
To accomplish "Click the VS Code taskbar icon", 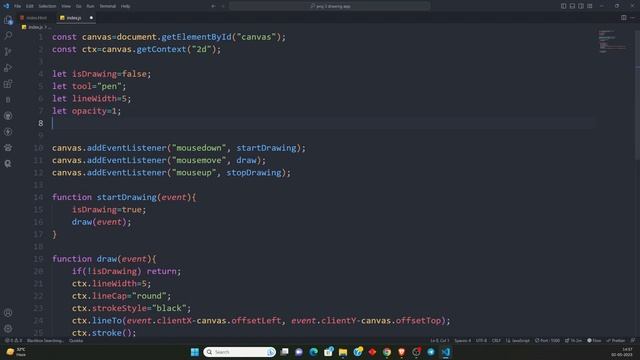I will point(445,352).
